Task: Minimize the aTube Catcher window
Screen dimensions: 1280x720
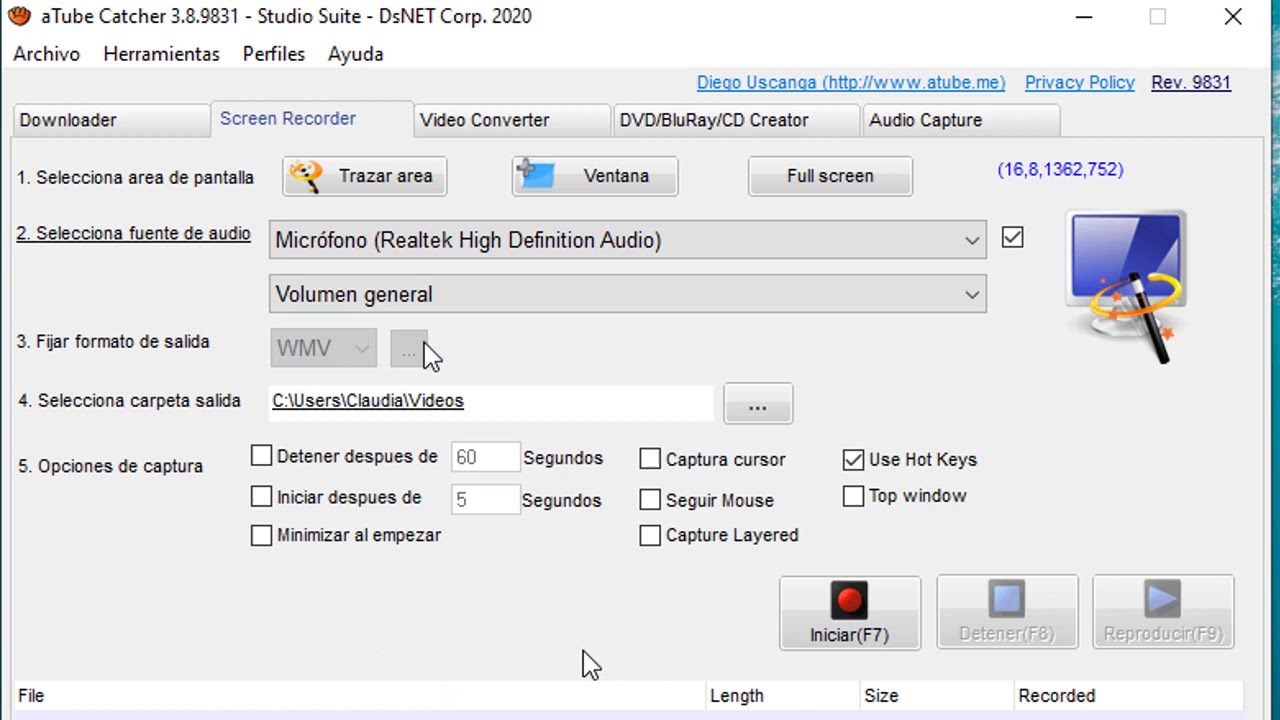Action: coord(1085,17)
